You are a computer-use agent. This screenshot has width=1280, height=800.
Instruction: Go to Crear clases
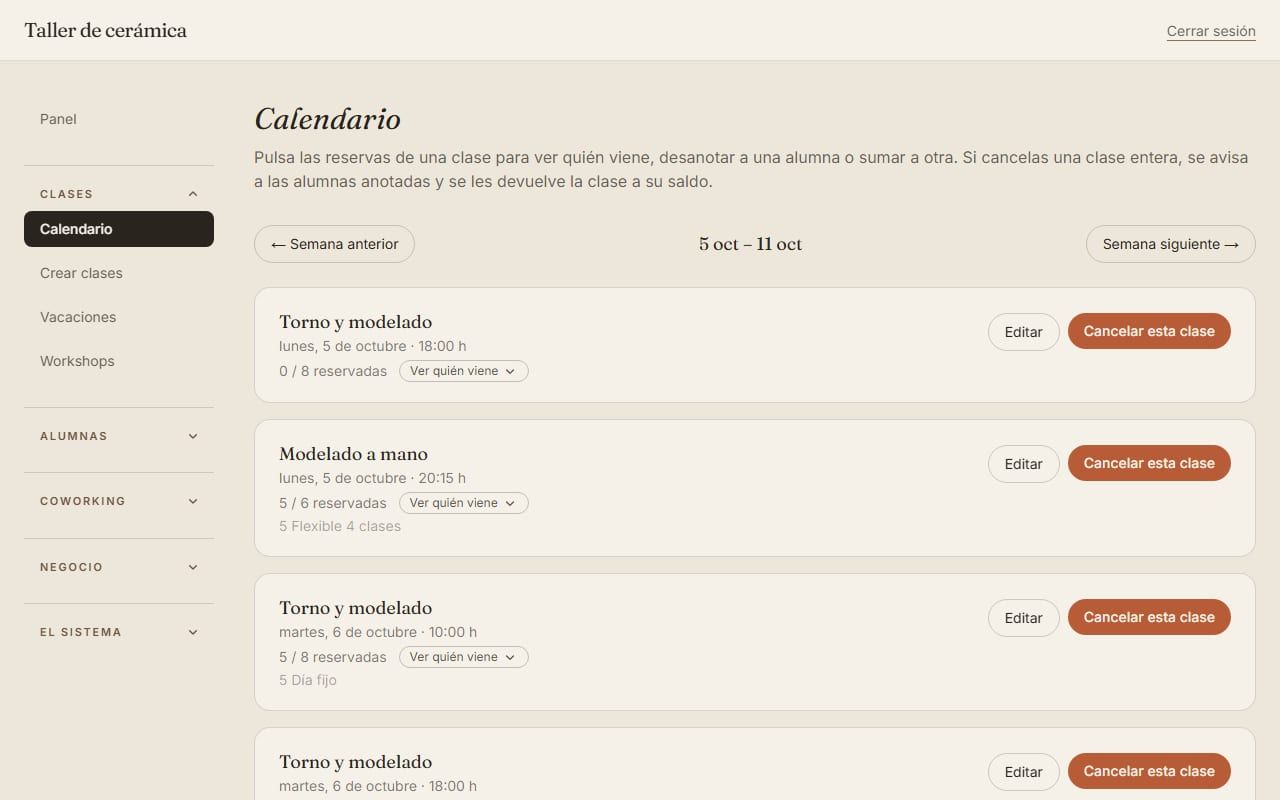pyautogui.click(x=119, y=273)
